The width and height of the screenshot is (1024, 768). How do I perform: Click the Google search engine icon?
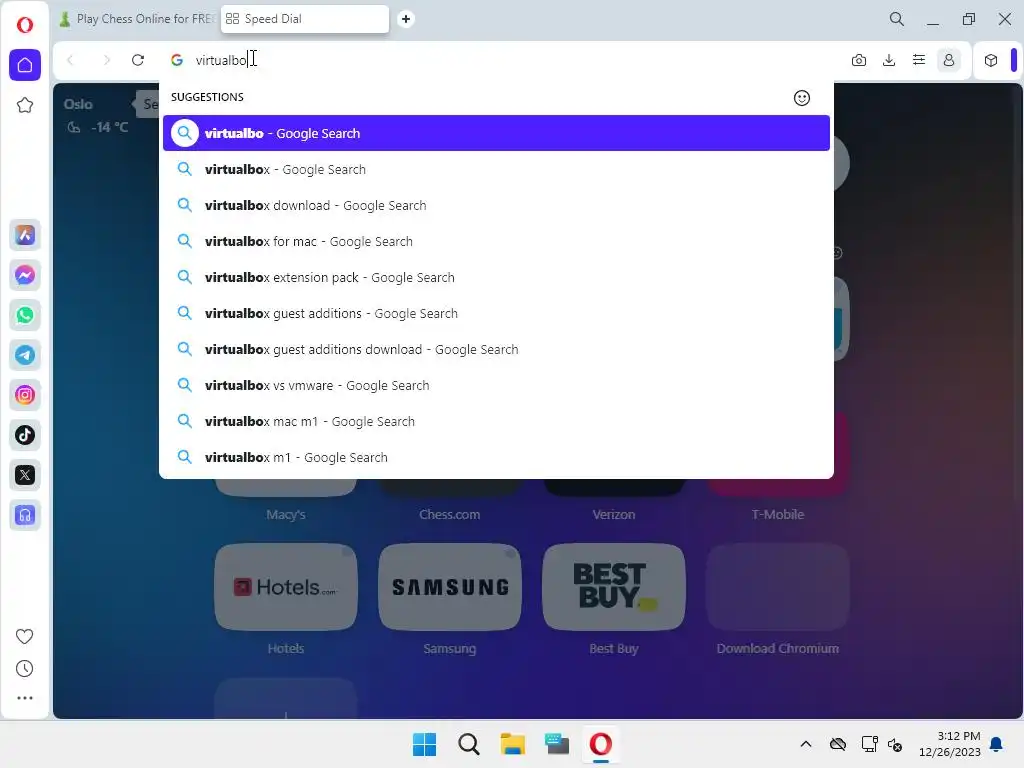coord(176,60)
